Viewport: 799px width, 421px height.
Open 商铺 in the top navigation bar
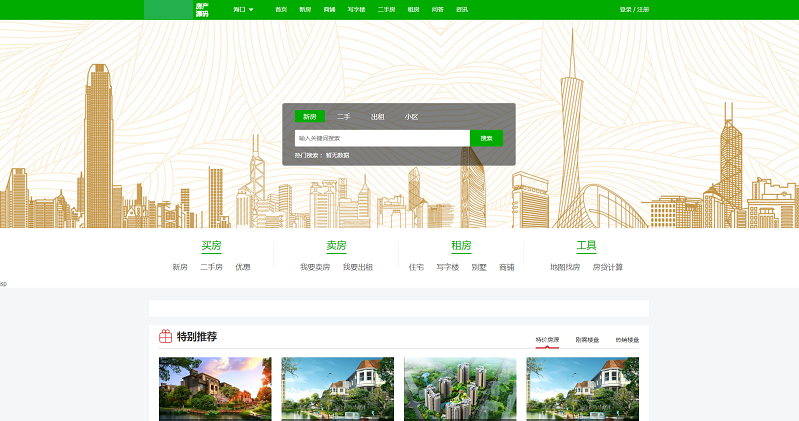[x=329, y=10]
